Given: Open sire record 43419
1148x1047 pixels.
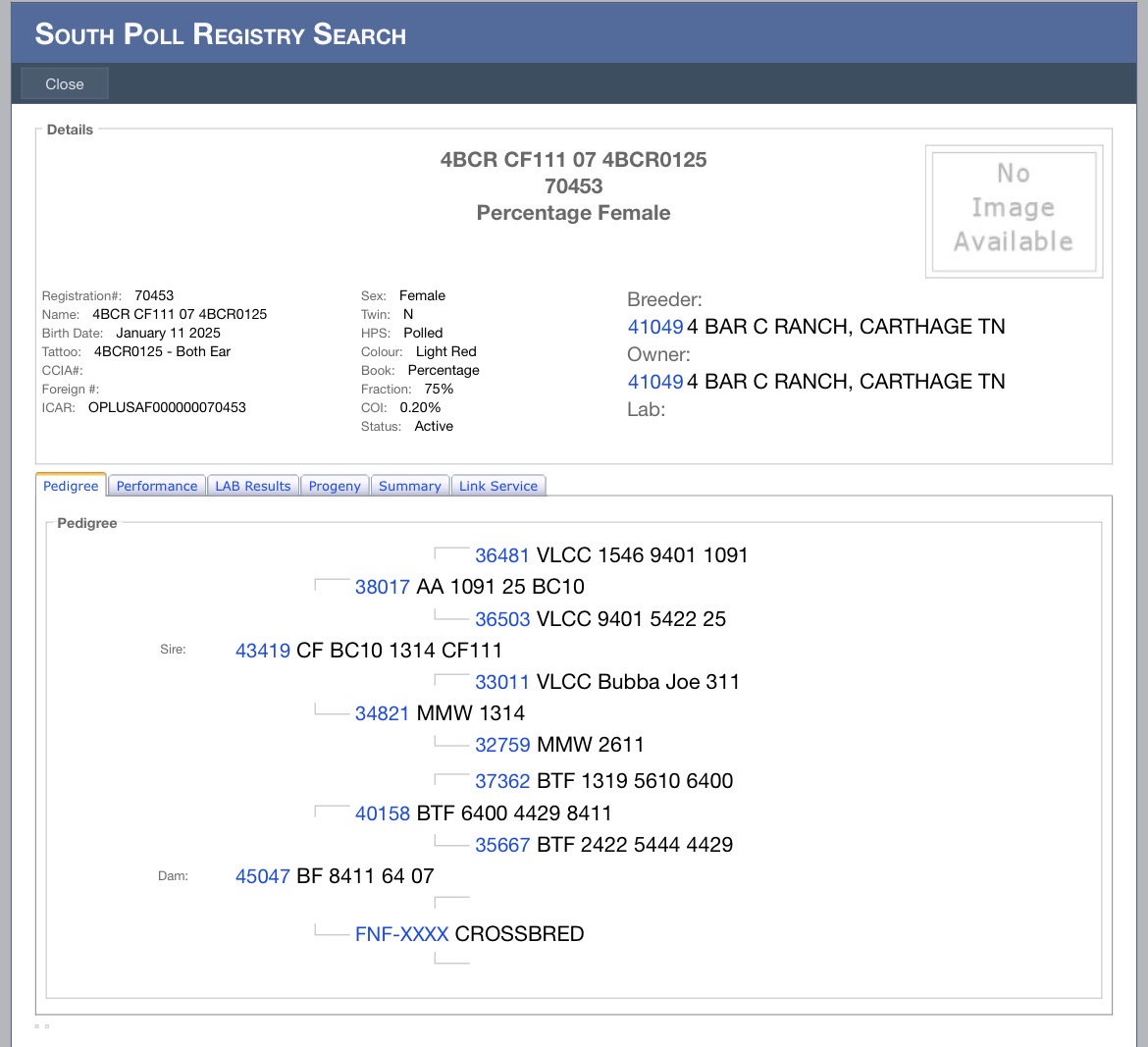Looking at the screenshot, I should pos(263,651).
